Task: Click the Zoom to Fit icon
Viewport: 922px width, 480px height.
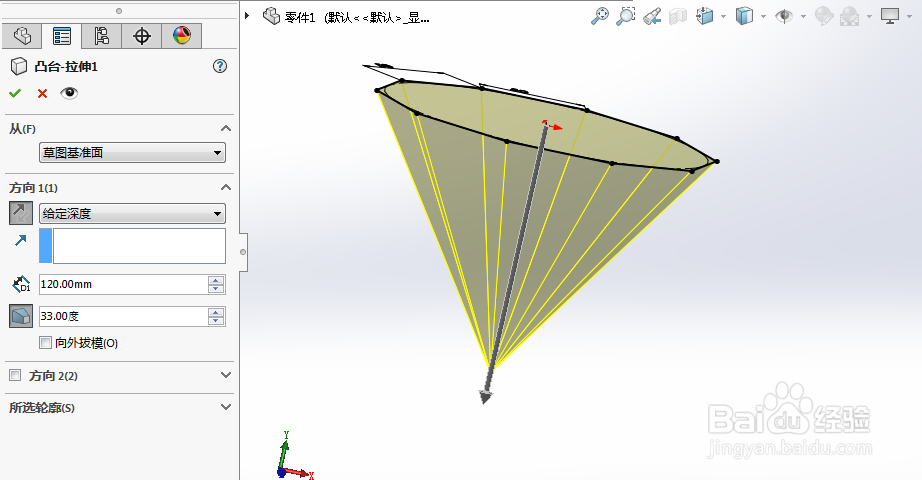Action: click(600, 16)
